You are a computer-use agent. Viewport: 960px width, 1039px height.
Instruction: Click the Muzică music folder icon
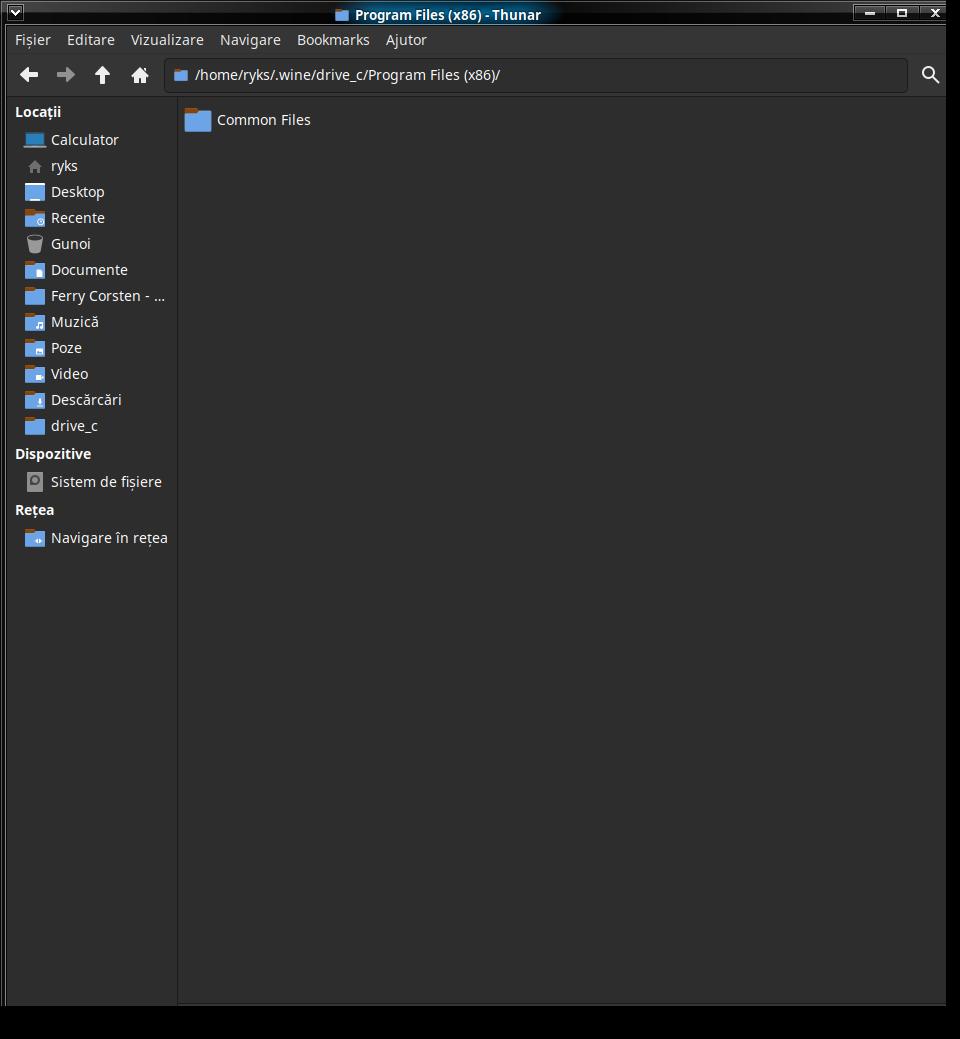(x=34, y=322)
